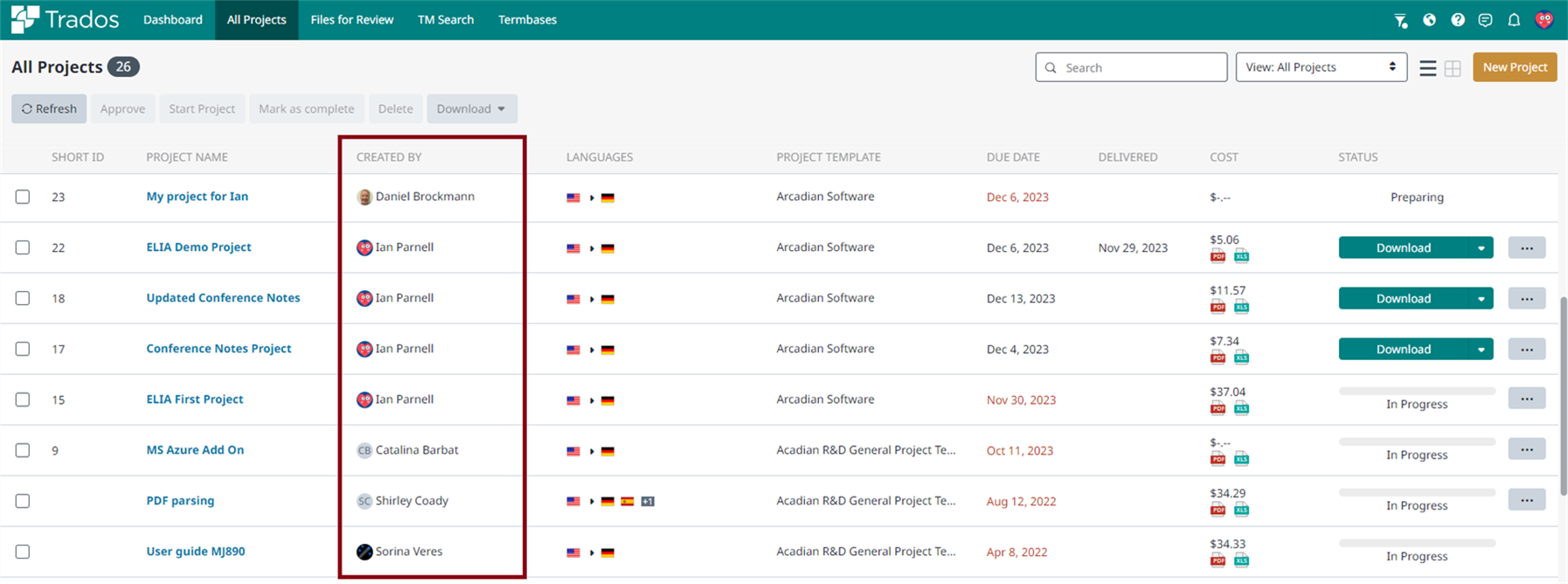Switch to list view layout
The width and height of the screenshot is (1568, 584).
pyautogui.click(x=1428, y=68)
